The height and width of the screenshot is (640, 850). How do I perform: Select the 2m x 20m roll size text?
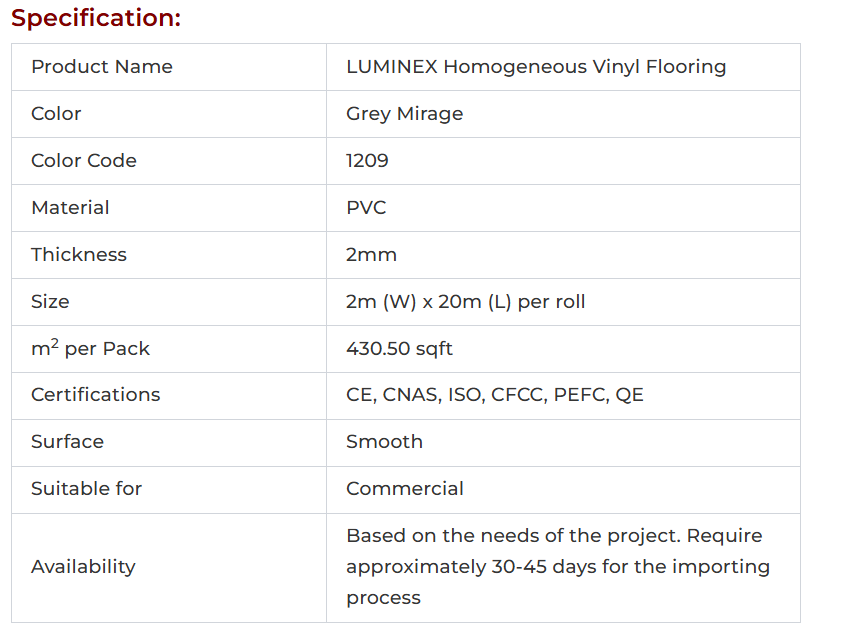pos(465,302)
